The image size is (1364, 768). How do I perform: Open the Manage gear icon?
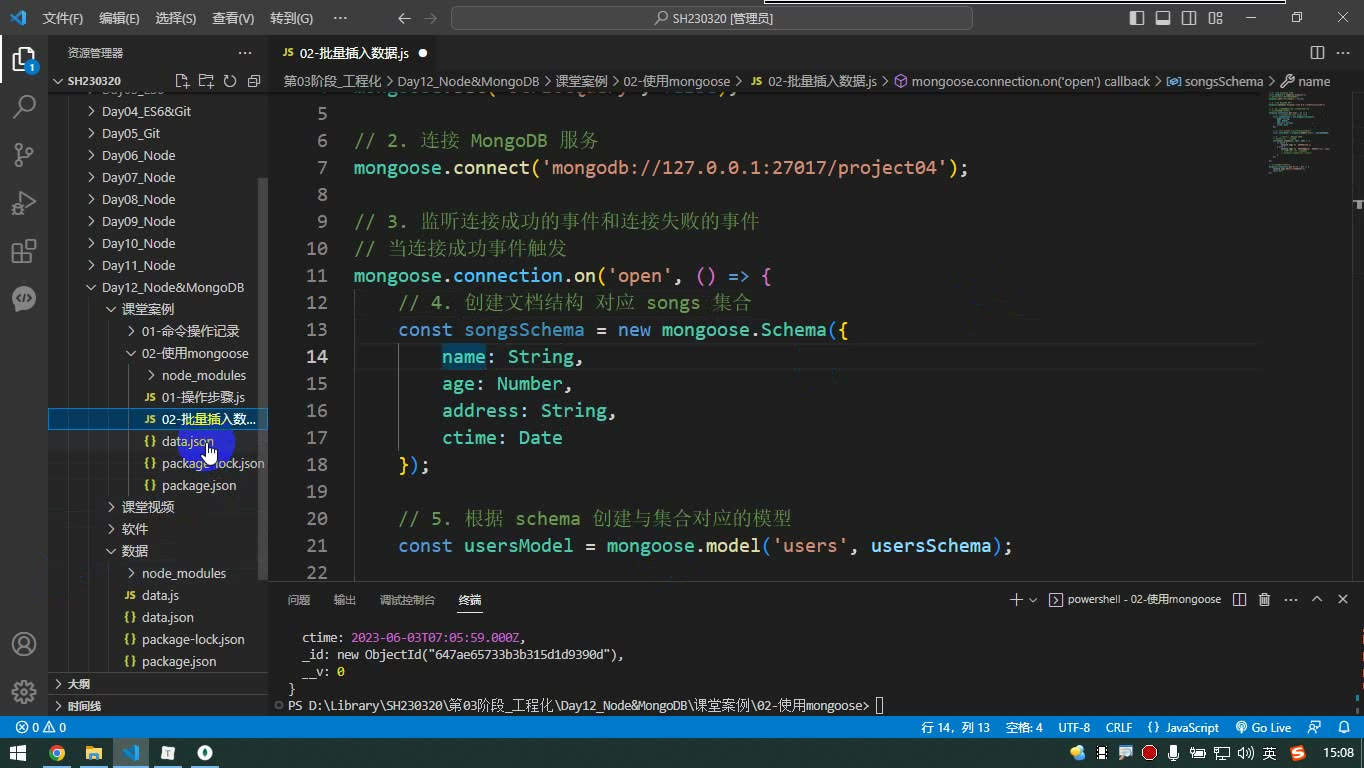24,691
